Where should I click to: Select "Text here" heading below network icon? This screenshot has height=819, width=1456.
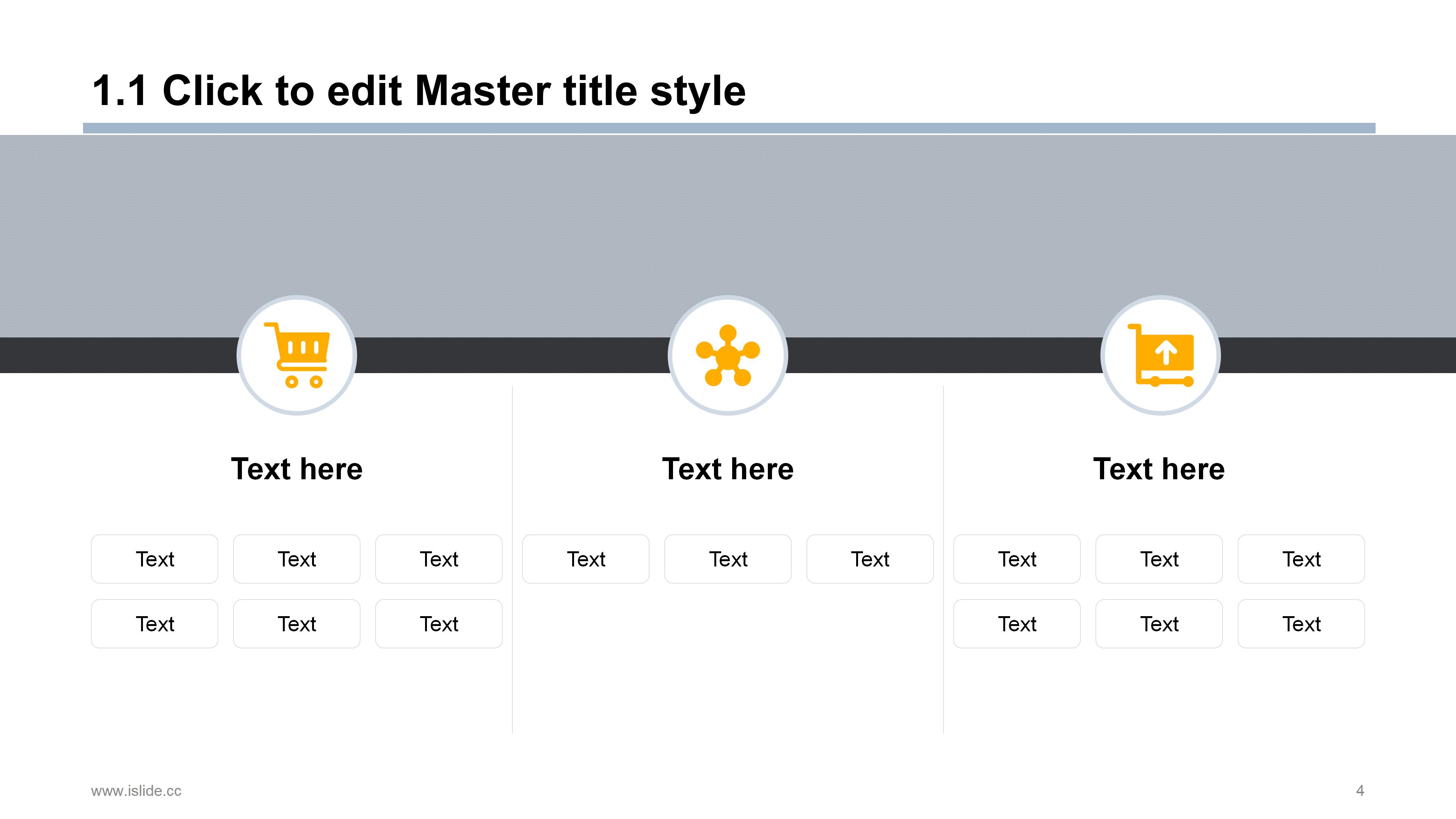(x=728, y=469)
